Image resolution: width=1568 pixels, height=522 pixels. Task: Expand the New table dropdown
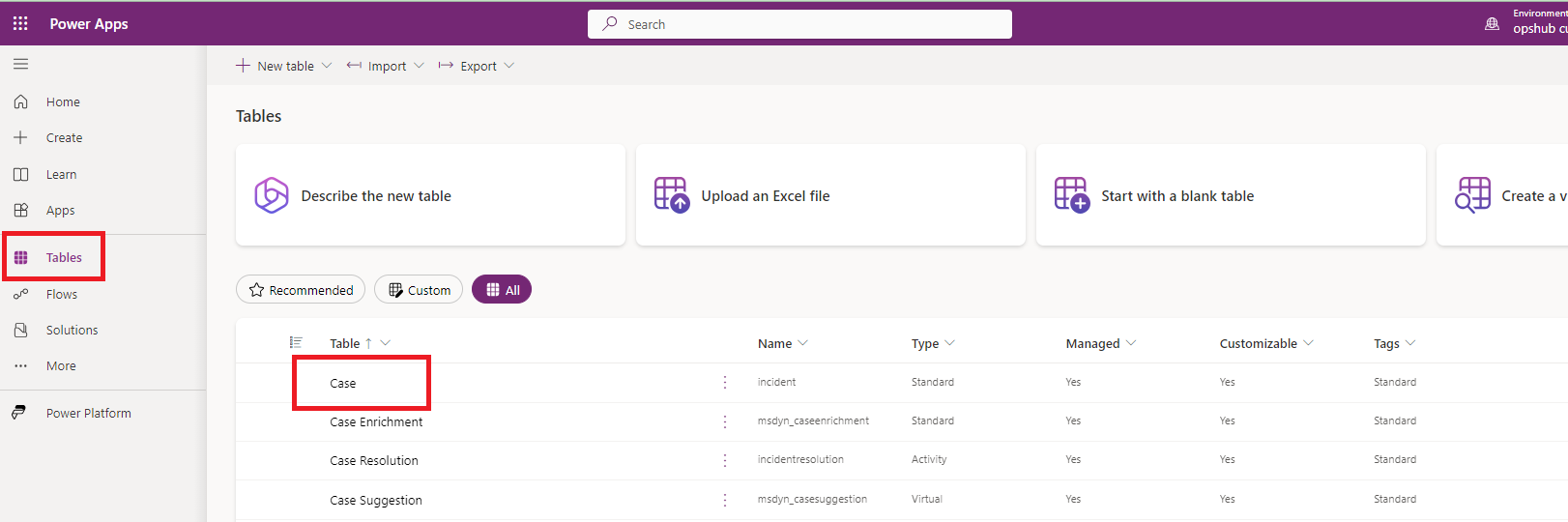click(x=327, y=66)
